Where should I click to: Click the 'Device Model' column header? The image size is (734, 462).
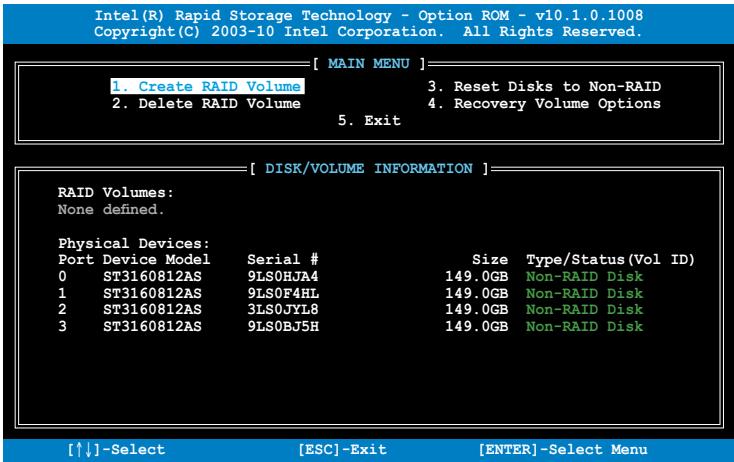click(156, 259)
